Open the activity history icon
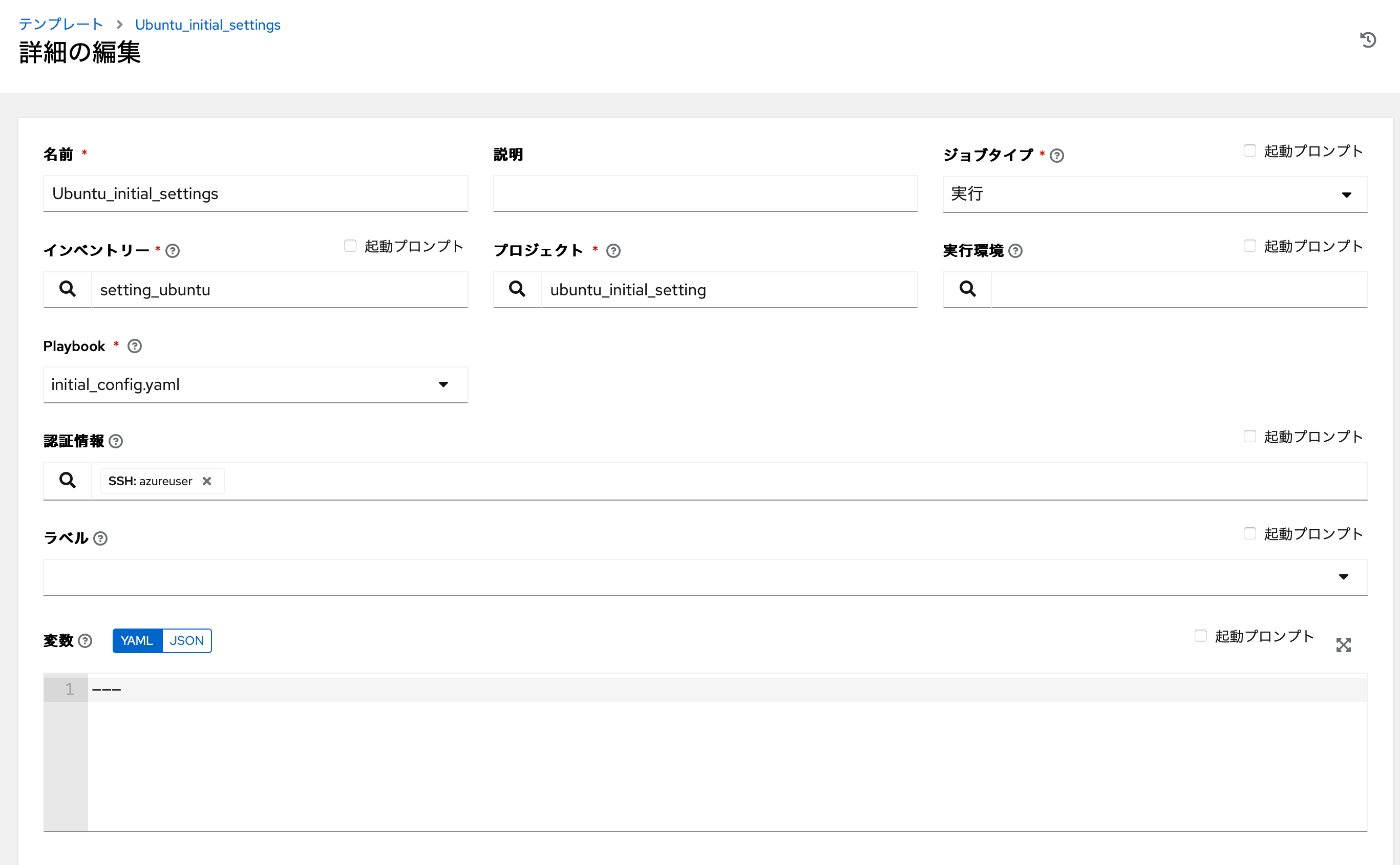The image size is (1400, 865). pyautogui.click(x=1368, y=40)
